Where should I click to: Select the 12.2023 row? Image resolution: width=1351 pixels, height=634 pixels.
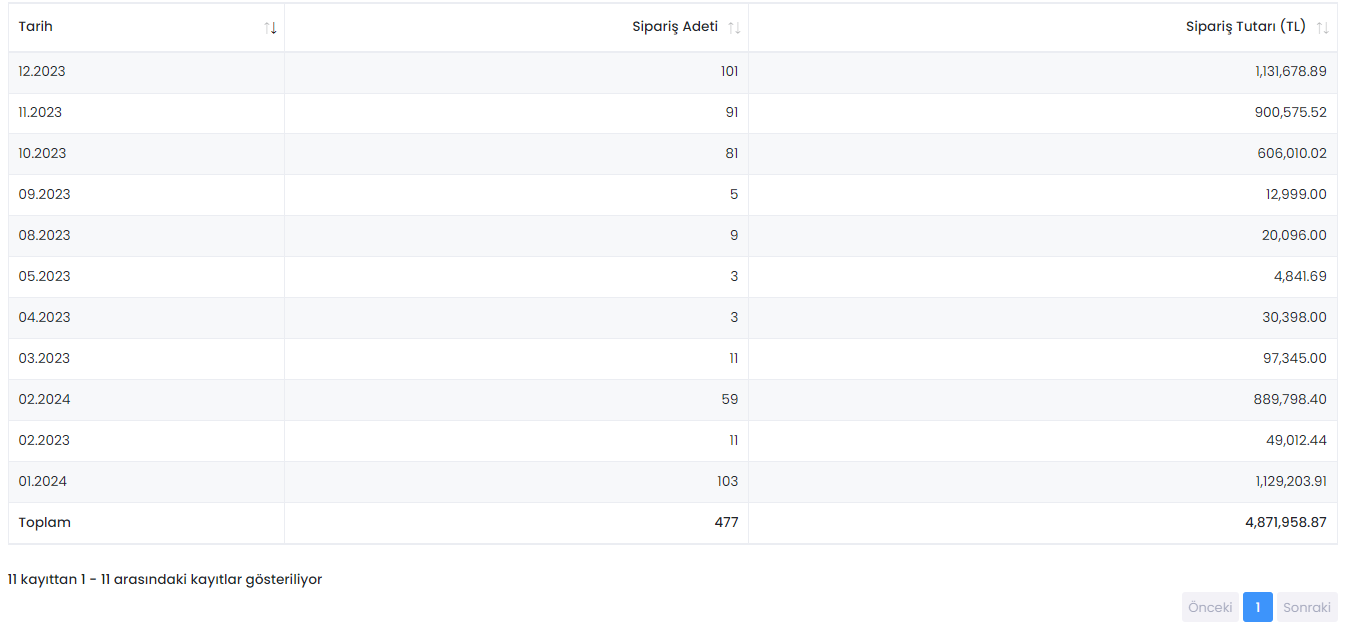(673, 72)
